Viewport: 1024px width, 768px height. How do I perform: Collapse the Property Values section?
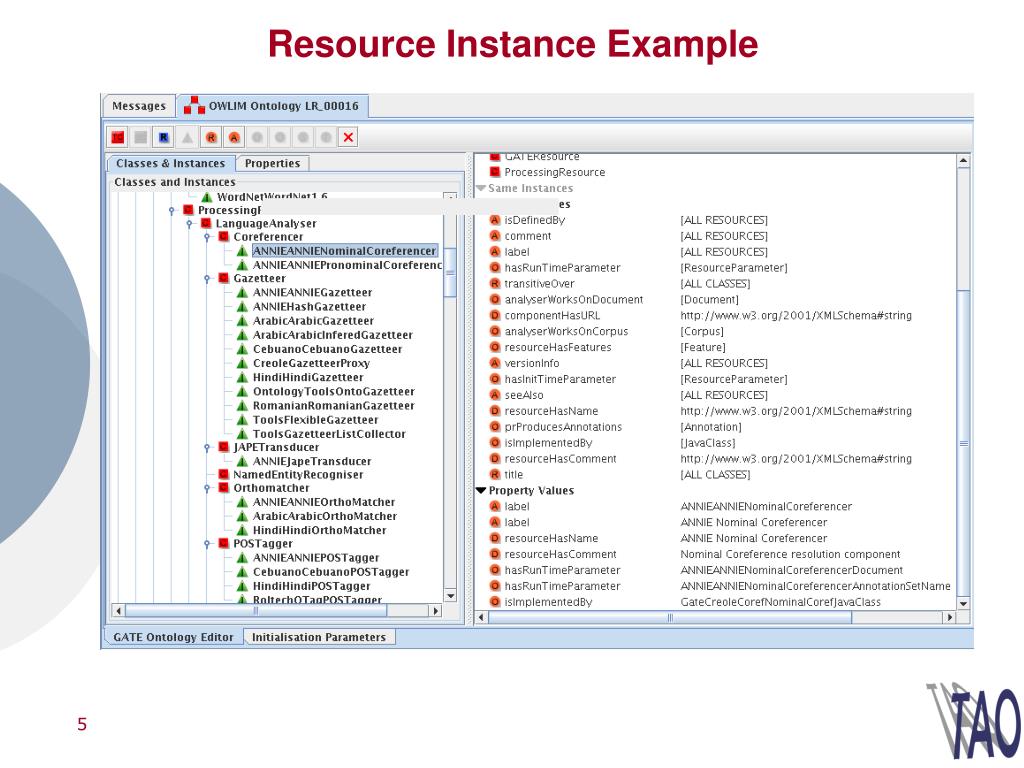[481, 490]
